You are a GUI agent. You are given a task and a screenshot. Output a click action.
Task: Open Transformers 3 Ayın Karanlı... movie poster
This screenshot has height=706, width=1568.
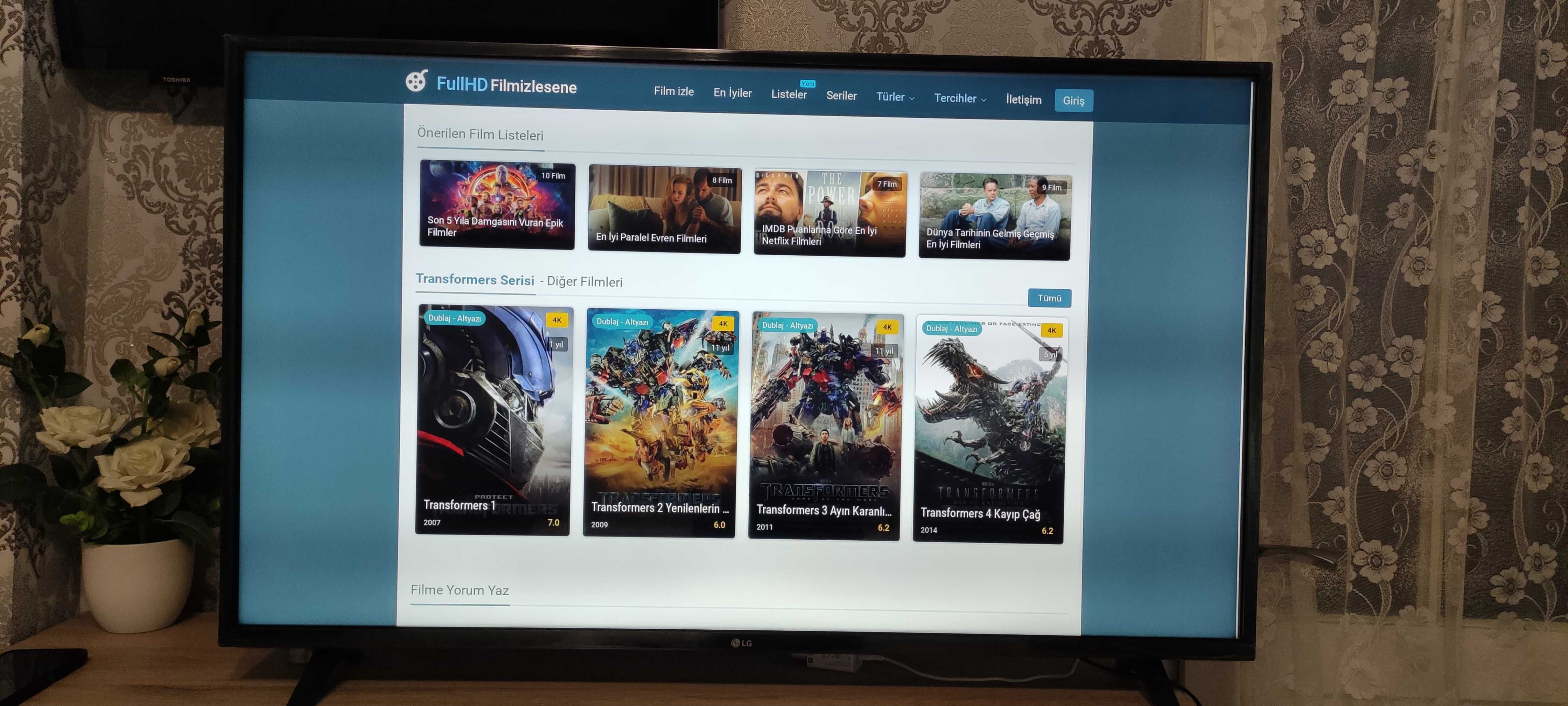(825, 427)
